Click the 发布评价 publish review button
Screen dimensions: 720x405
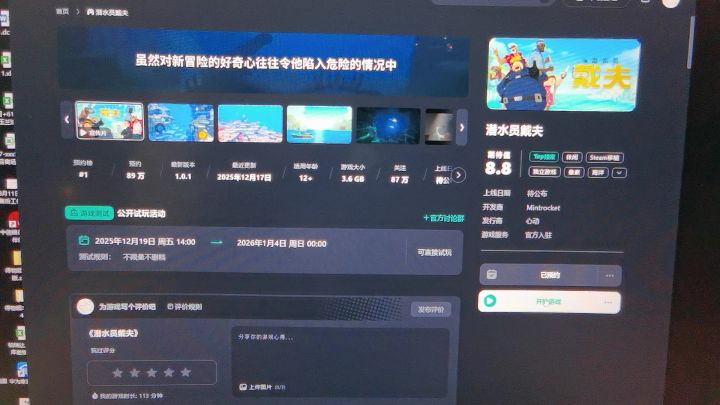tap(431, 309)
